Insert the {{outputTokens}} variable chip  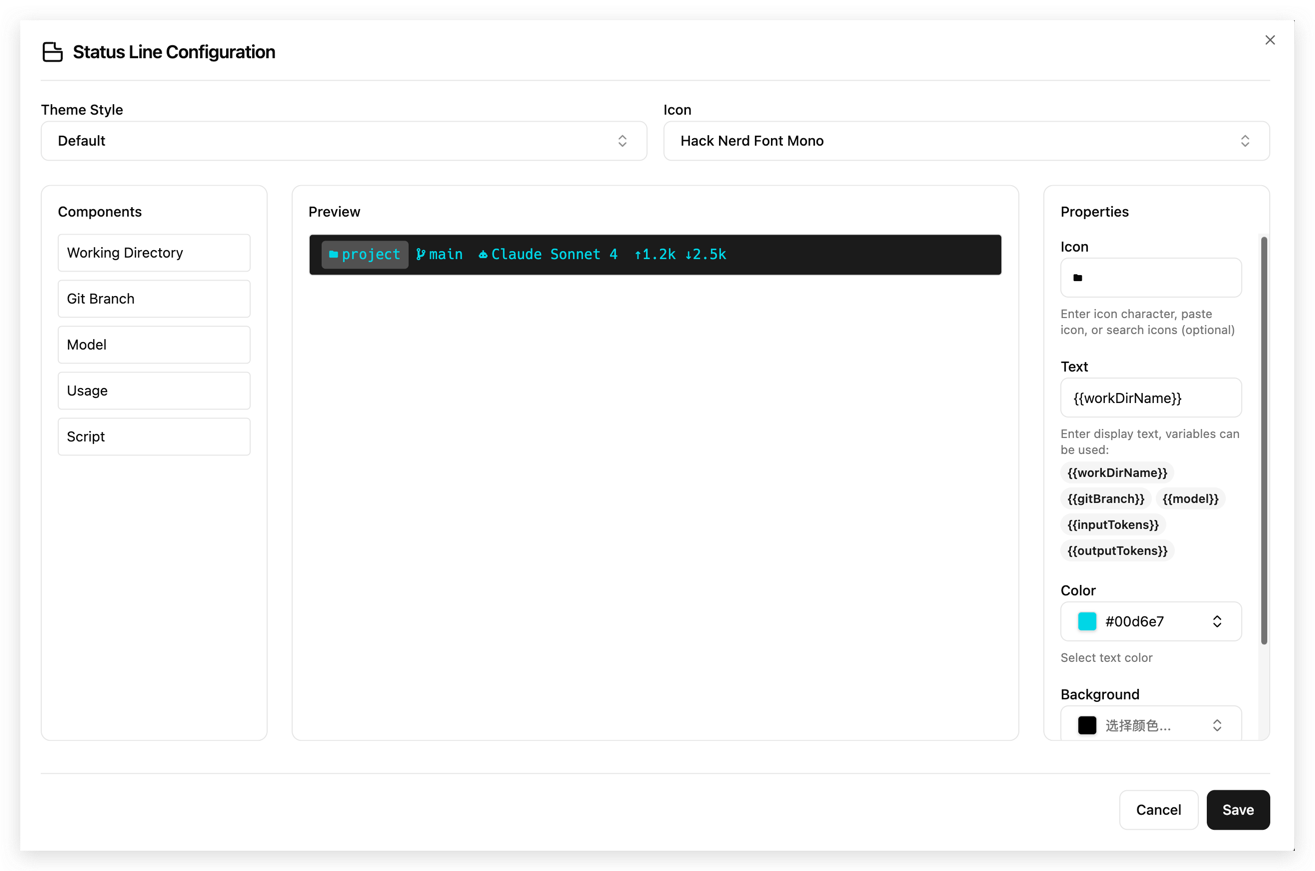point(1116,550)
